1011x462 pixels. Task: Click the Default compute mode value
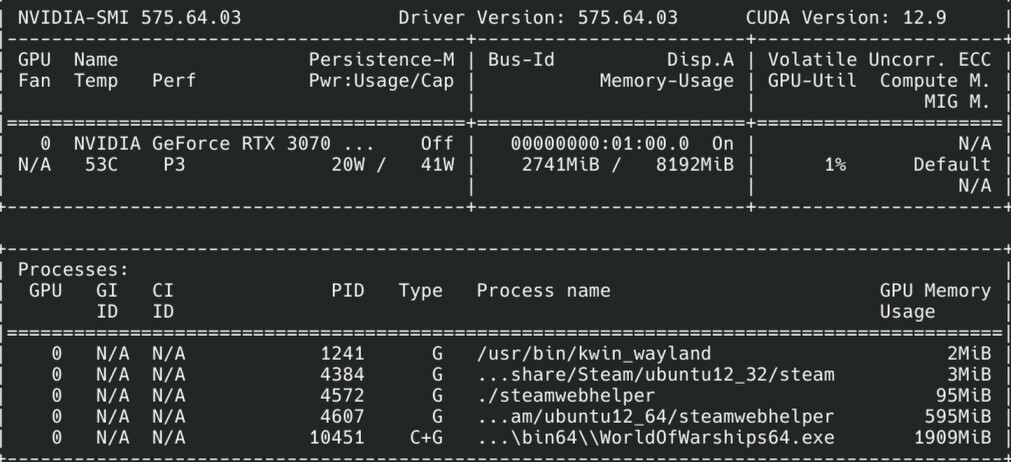[x=952, y=164]
